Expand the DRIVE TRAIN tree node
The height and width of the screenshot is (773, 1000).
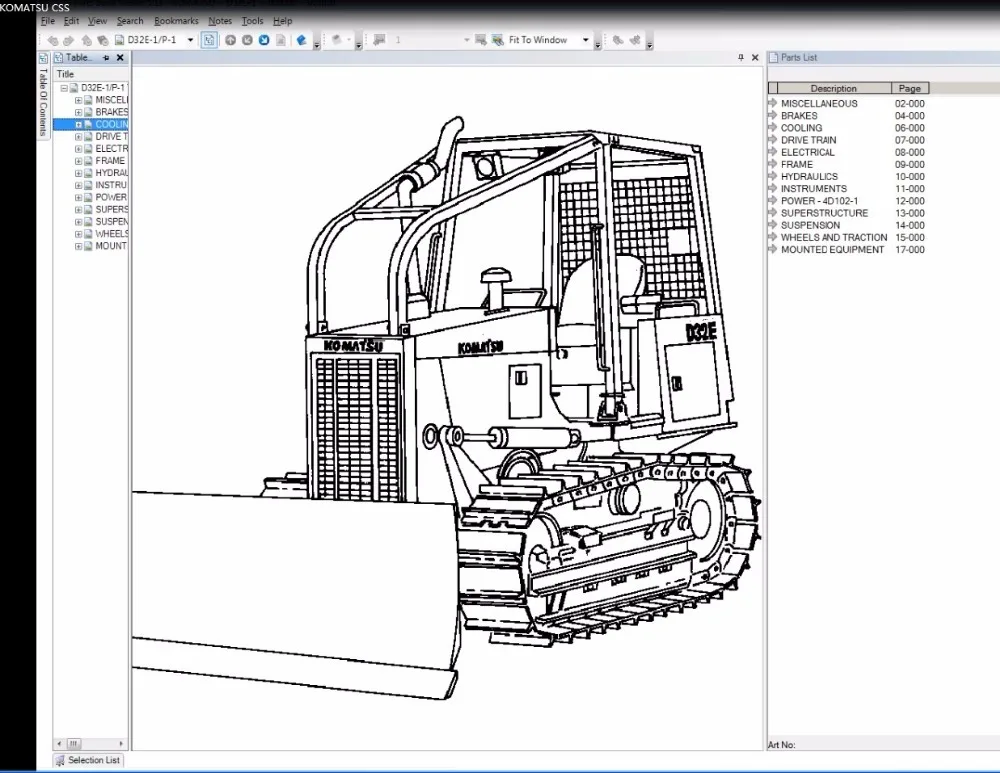tap(78, 137)
